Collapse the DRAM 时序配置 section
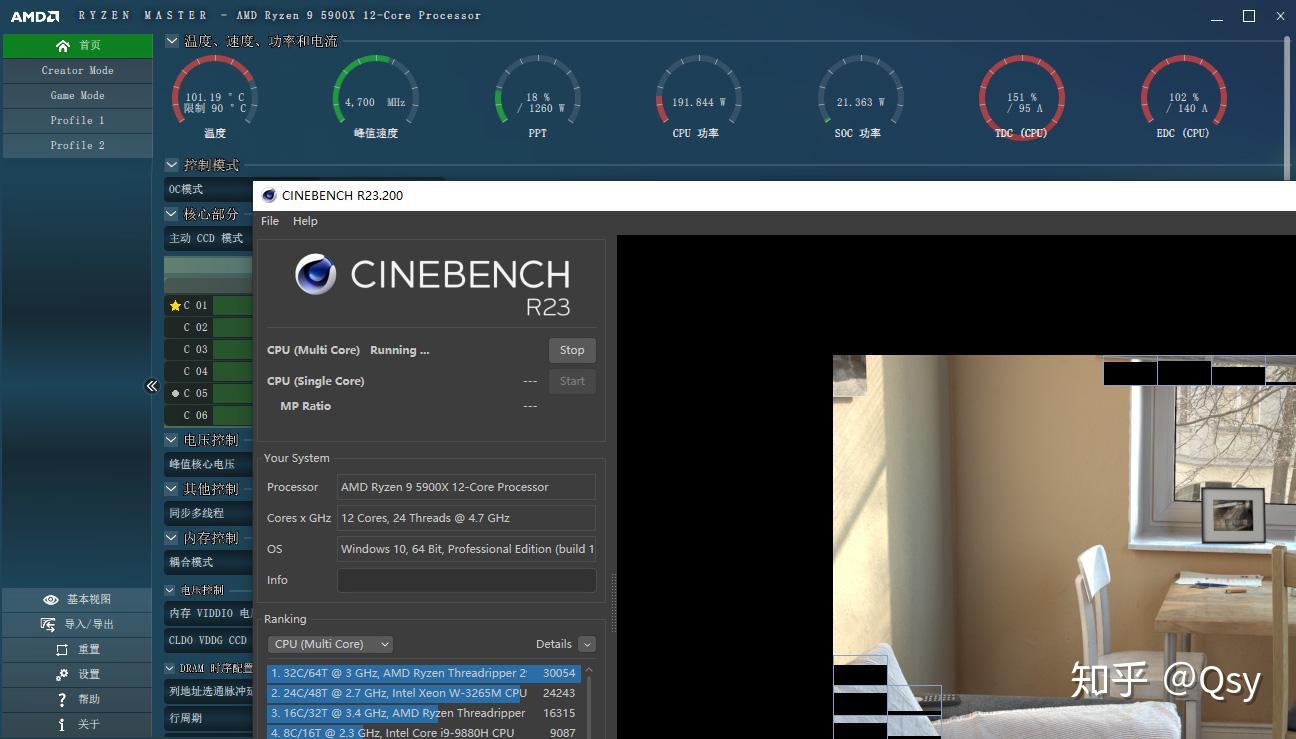1296x739 pixels. click(x=171, y=668)
